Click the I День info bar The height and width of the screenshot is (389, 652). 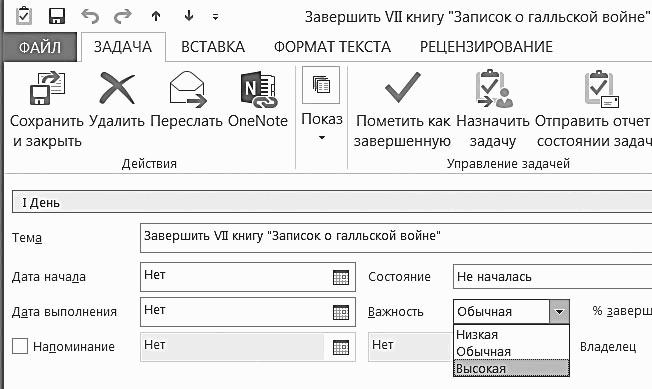pos(332,202)
